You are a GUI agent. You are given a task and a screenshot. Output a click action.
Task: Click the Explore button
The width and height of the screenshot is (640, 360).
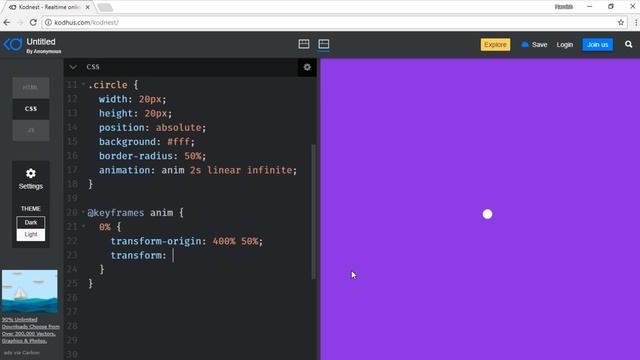point(495,44)
